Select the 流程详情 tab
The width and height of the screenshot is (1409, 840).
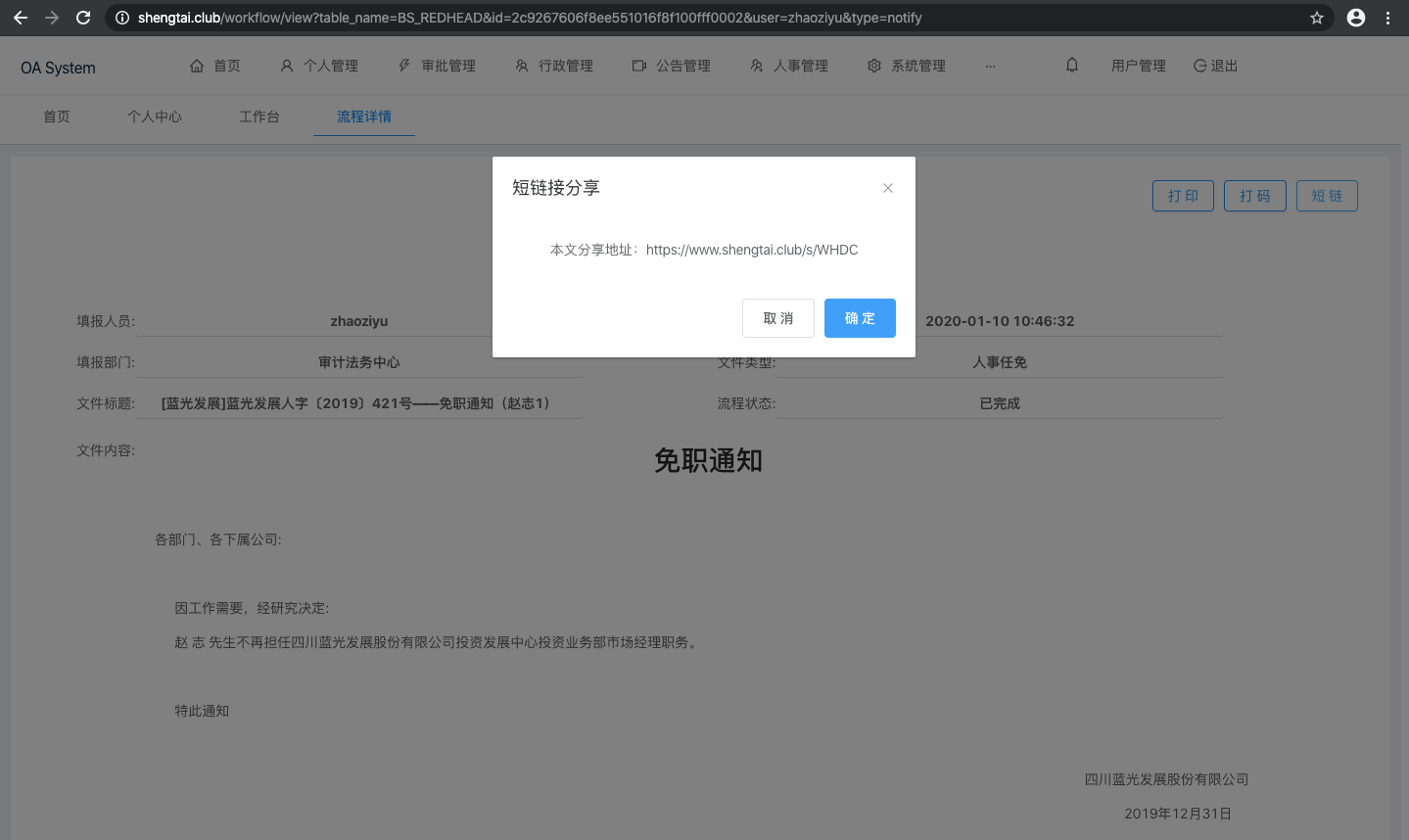pos(364,117)
